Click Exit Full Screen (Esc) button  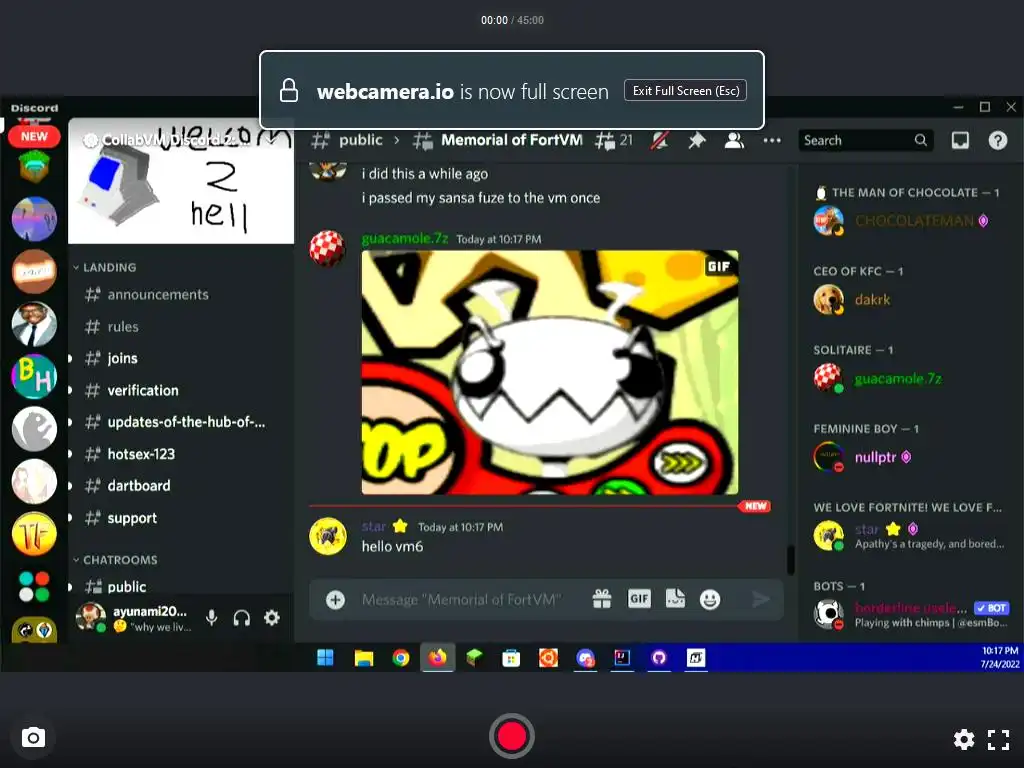[x=686, y=91]
